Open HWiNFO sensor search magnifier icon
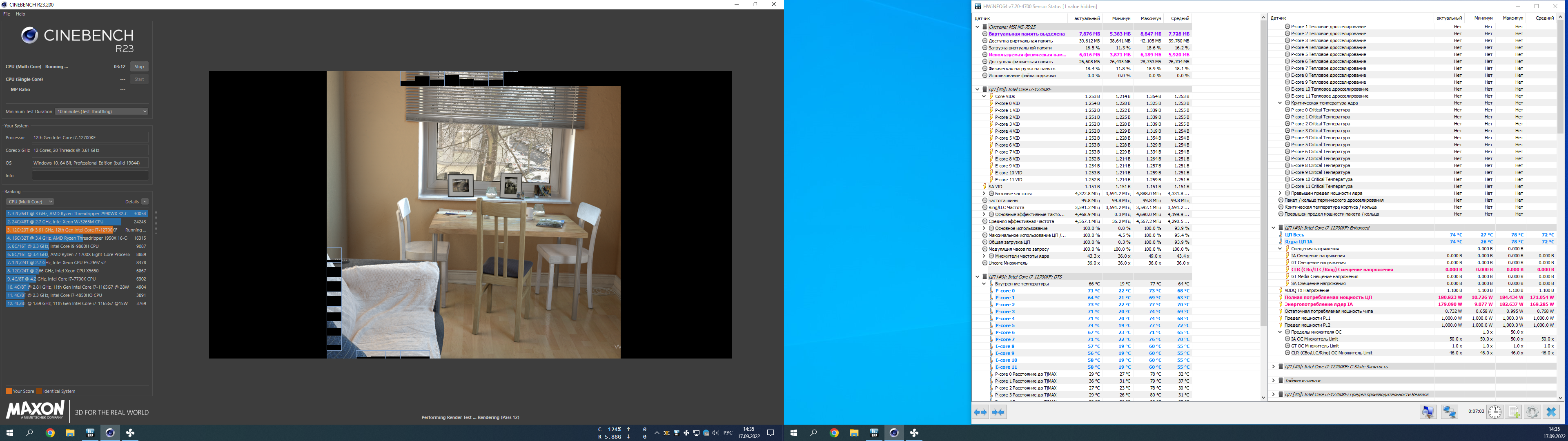Image resolution: width=1568 pixels, height=441 pixels. (1428, 412)
